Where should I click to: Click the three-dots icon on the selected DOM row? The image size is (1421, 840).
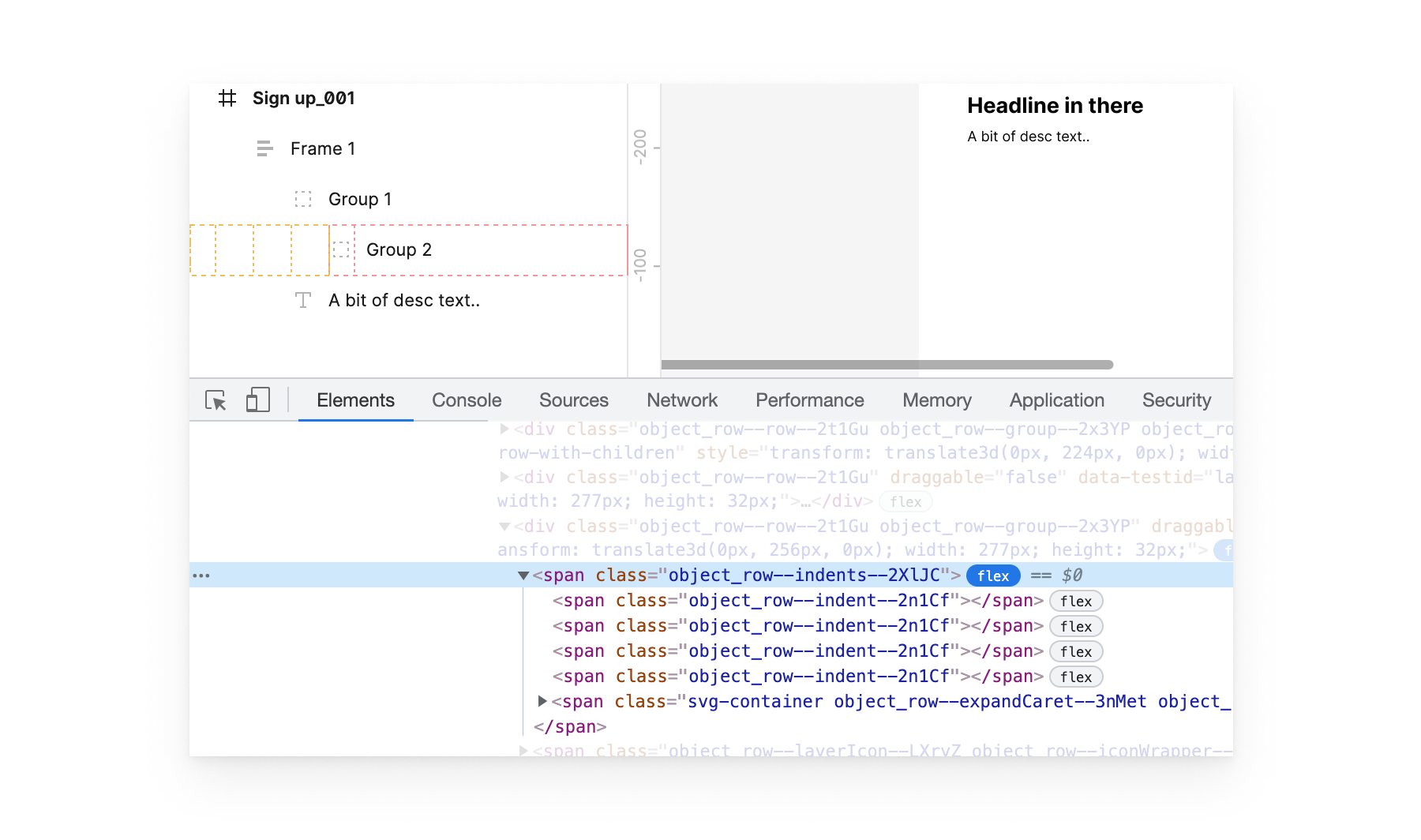click(x=201, y=576)
